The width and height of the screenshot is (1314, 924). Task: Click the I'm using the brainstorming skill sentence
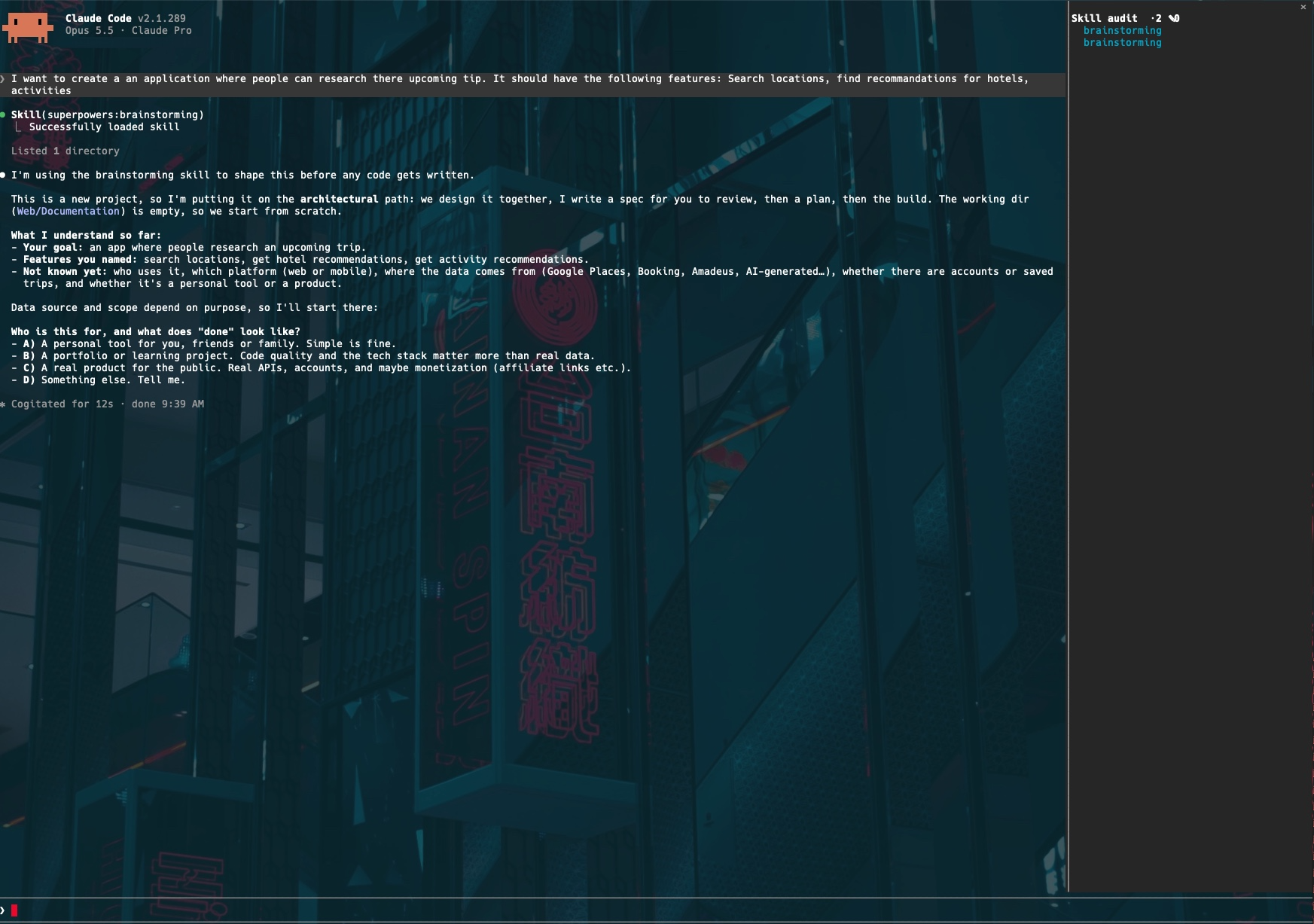(242, 175)
